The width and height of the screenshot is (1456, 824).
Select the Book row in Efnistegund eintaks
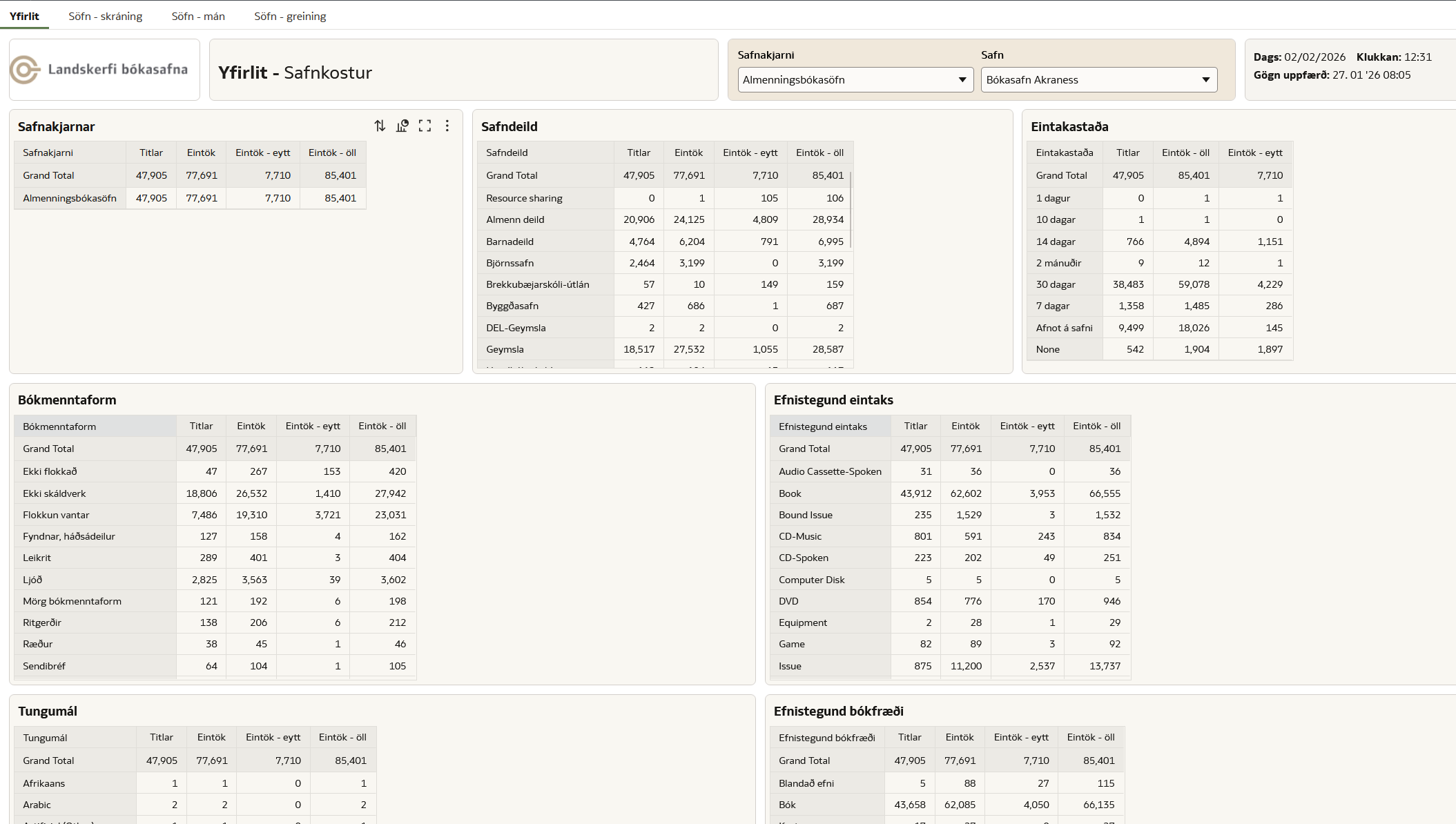(x=790, y=493)
